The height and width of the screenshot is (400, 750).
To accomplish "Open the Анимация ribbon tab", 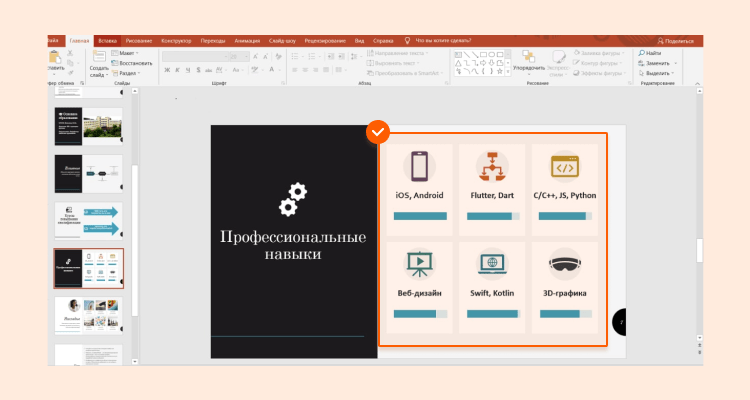I will [247, 40].
